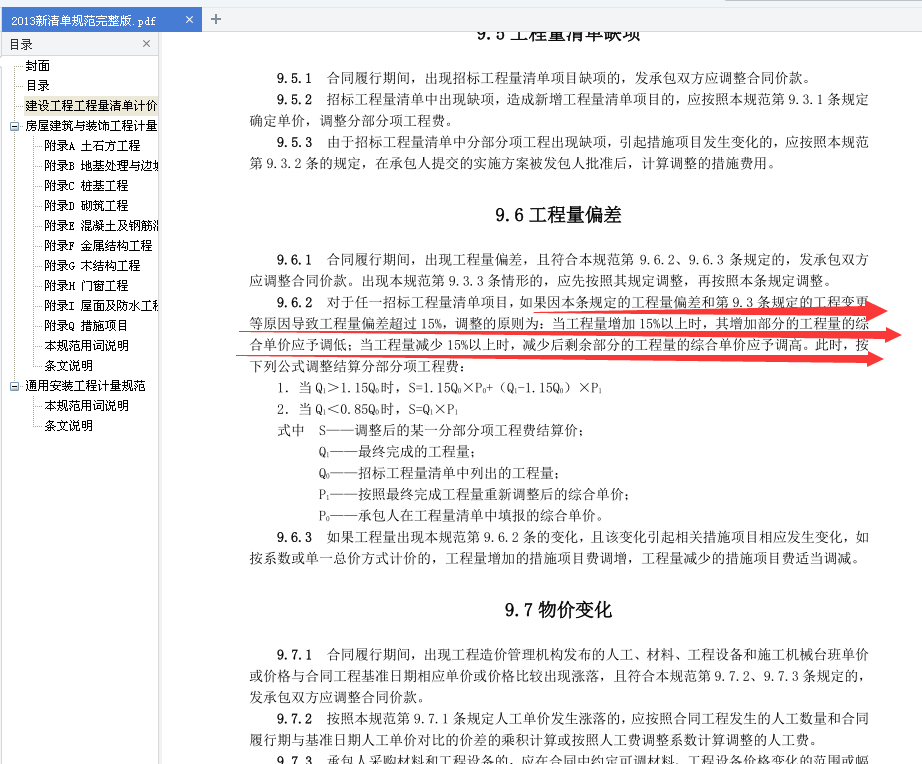Jump to 附录B 地基处理 bookmark
This screenshot has height=764, width=922.
[x=101, y=166]
